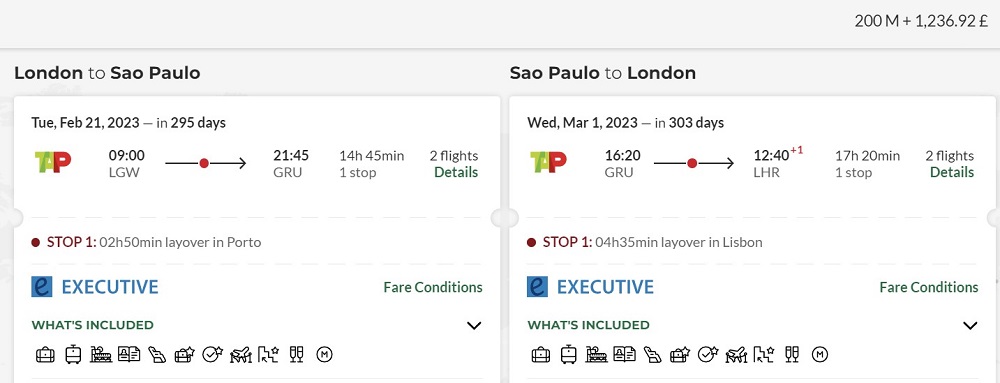Open Details for Sao Paulo to London flight
1000x383 pixels.
(x=952, y=172)
